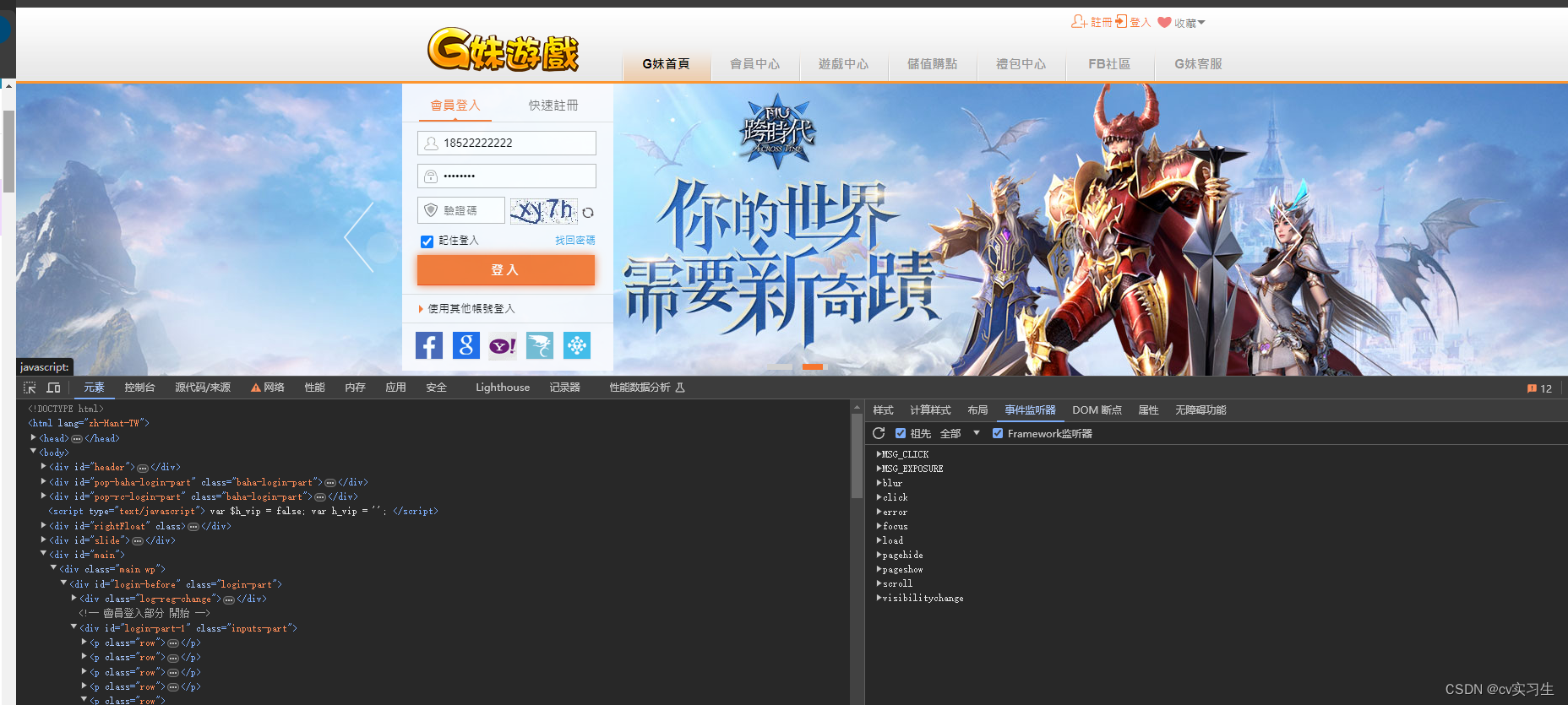Open 會員中心 in the site navigation
Screen dimensions: 1568x705
click(x=754, y=64)
